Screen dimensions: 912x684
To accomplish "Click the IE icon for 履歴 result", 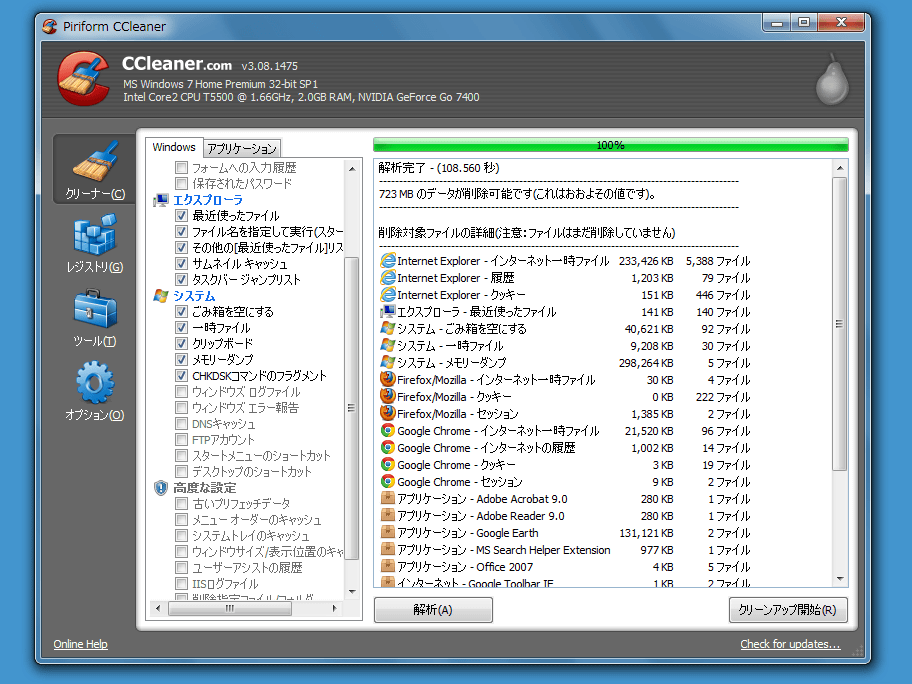I will (387, 277).
